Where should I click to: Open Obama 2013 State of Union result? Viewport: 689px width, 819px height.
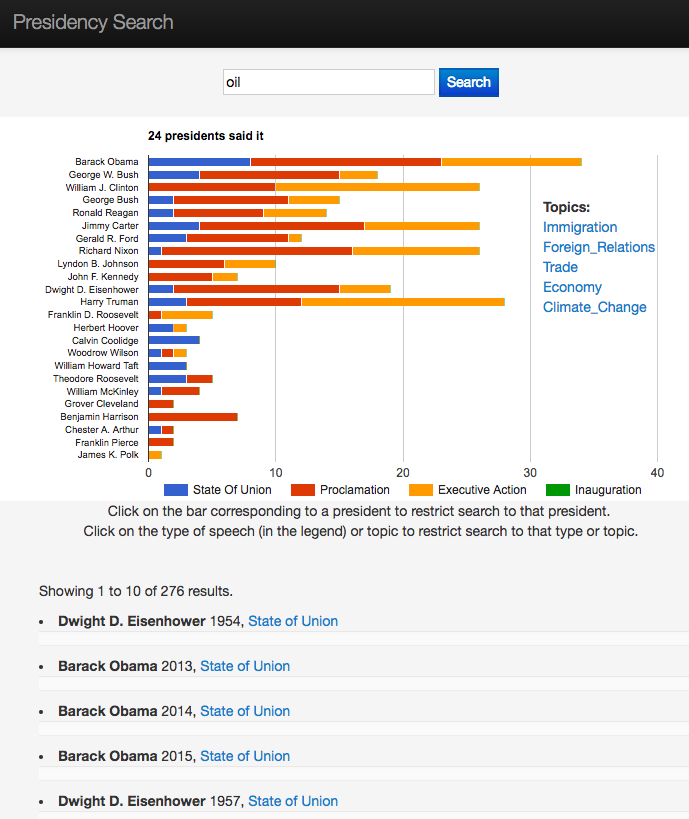[x=245, y=666]
